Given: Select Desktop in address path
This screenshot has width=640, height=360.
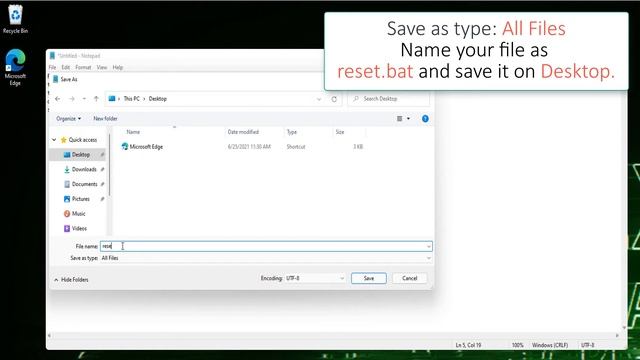Looking at the screenshot, I should pyautogui.click(x=158, y=99).
